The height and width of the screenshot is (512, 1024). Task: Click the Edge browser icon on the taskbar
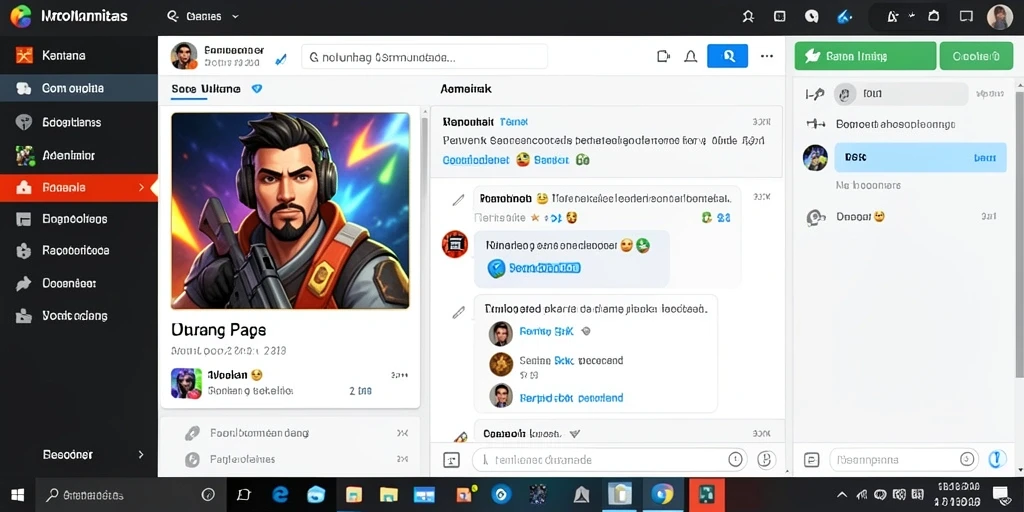pos(281,494)
